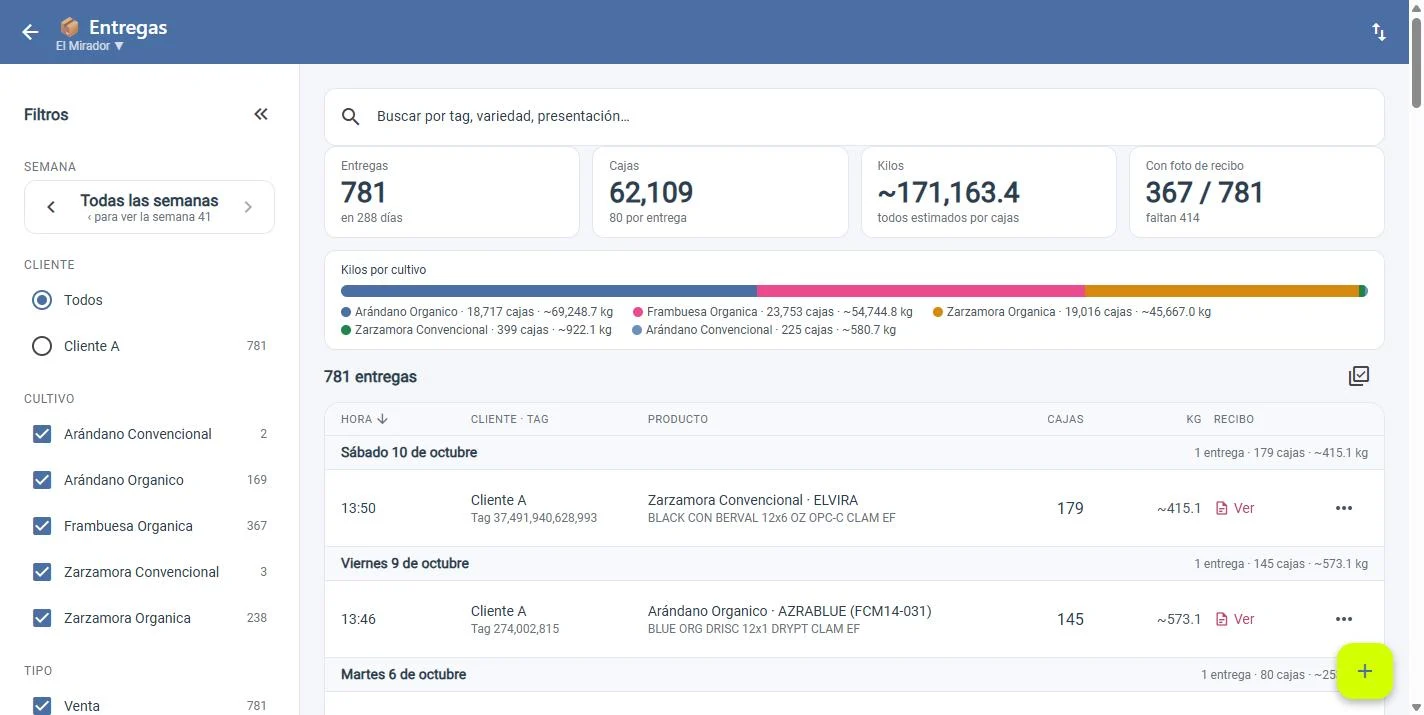Image resolution: width=1424 pixels, height=715 pixels.
Task: Click the Cajas 62,109 summary card
Action: point(720,192)
